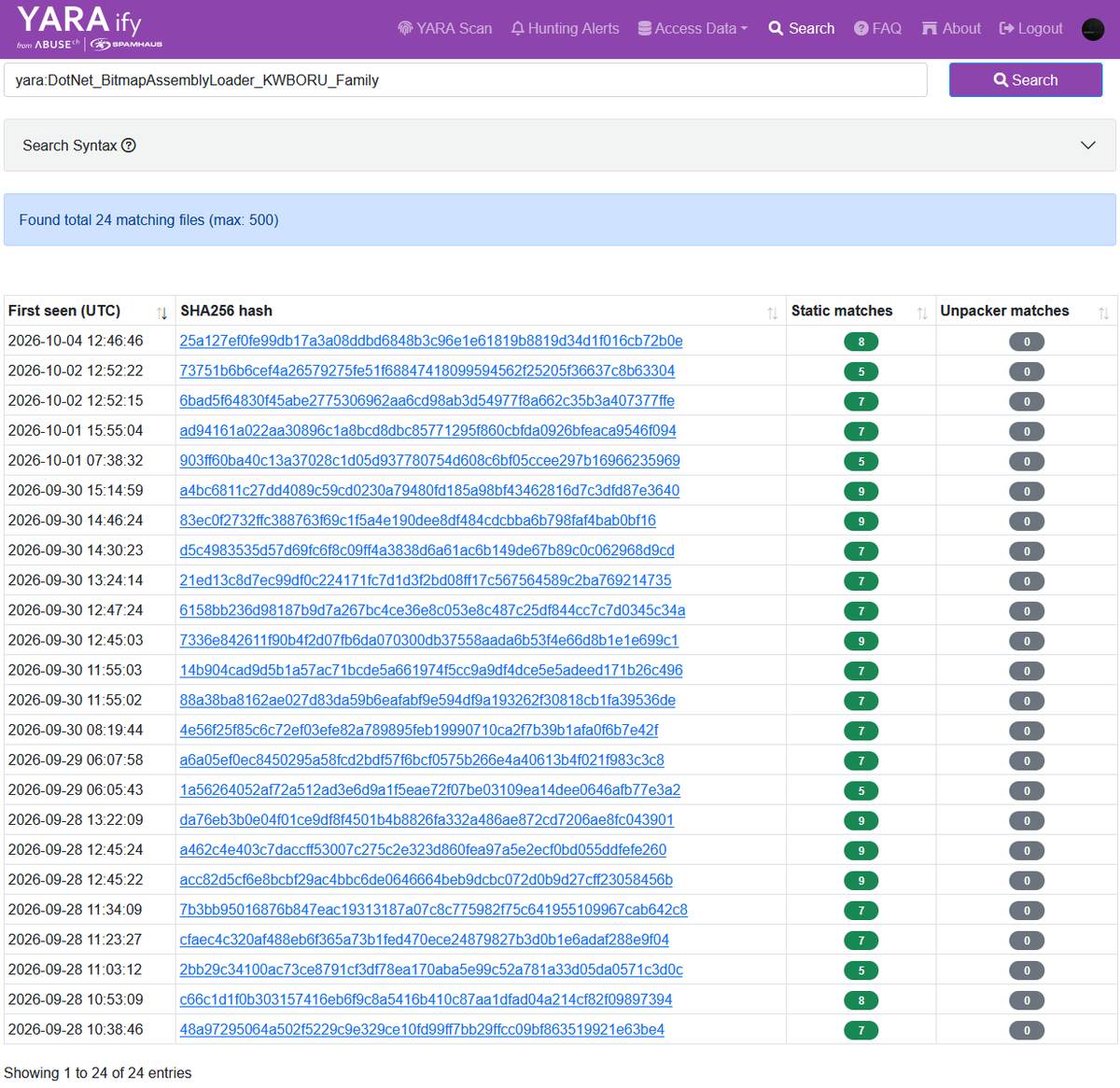This screenshot has height=1088, width=1120.
Task: Click Logout in the navbar
Action: [1031, 28]
